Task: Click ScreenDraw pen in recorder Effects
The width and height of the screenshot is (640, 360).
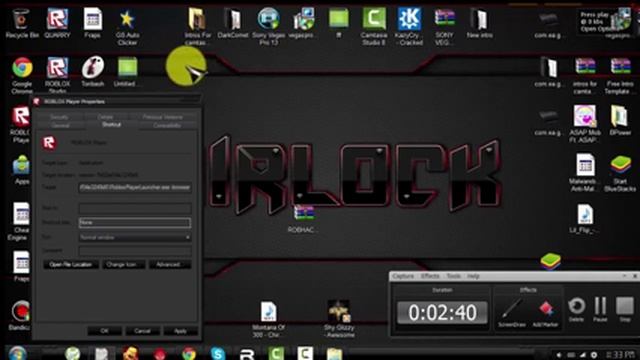Action: coord(512,312)
